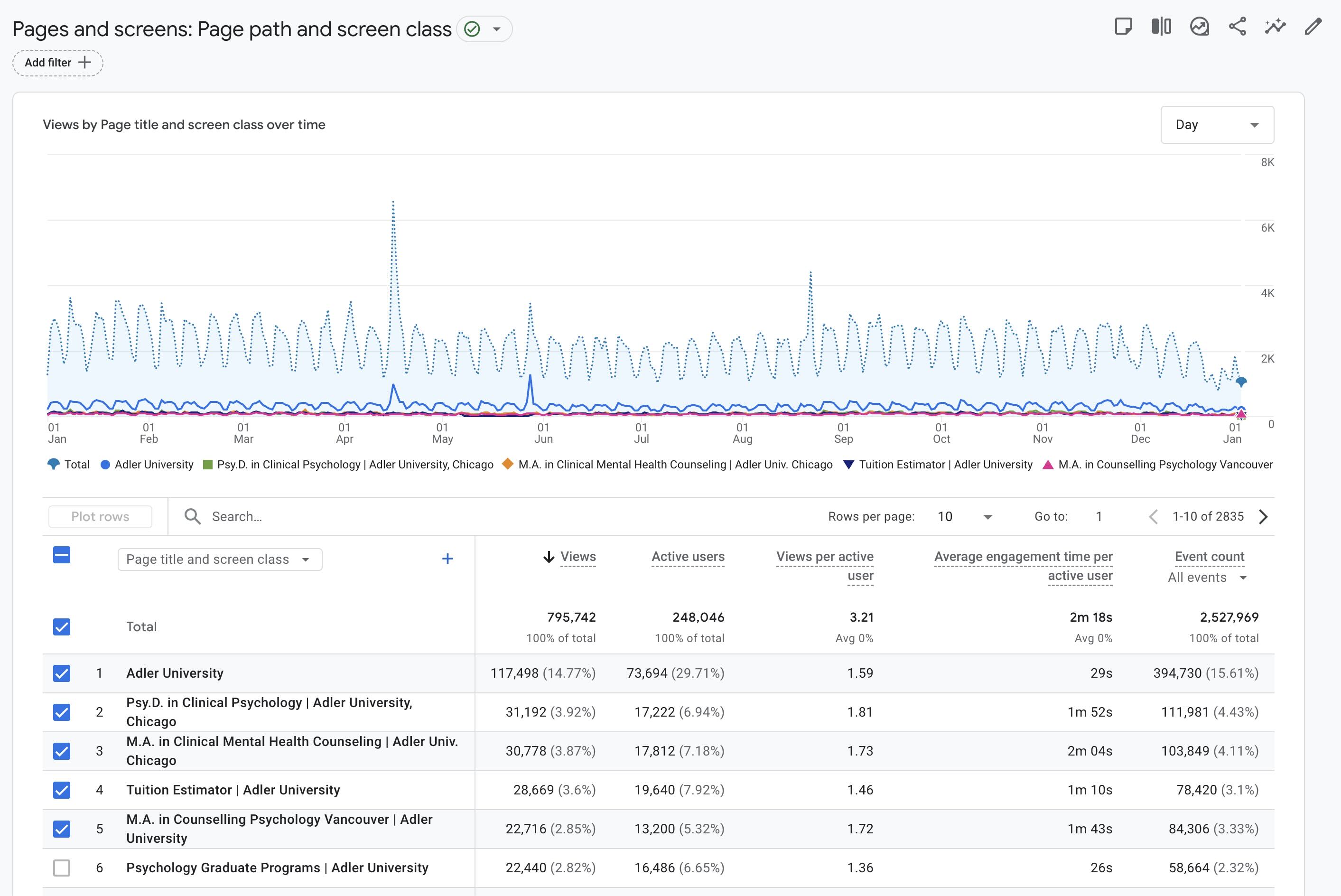This screenshot has width=1341, height=896.
Task: Open the Day granularity dropdown
Action: tap(1217, 124)
